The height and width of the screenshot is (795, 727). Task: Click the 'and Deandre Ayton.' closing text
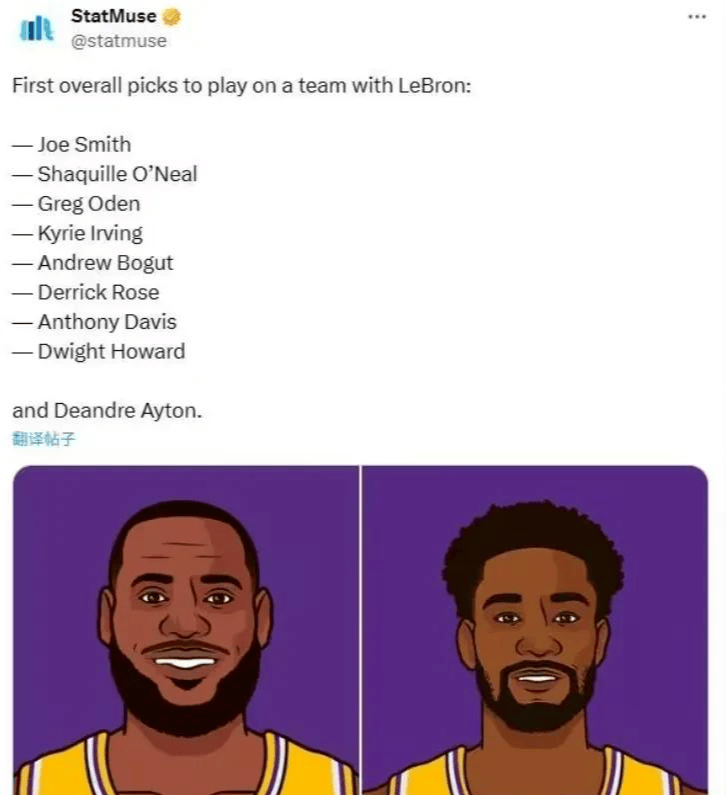pos(107,411)
